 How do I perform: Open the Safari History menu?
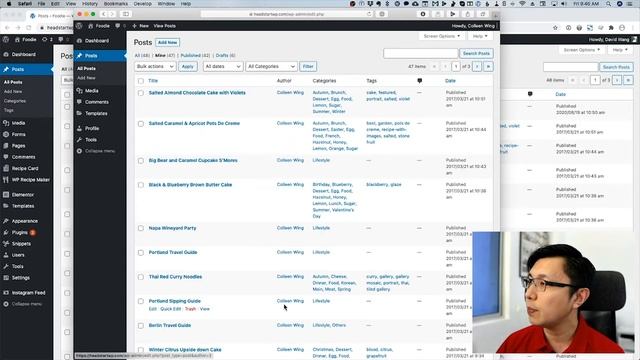pyautogui.click(x=89, y=4)
